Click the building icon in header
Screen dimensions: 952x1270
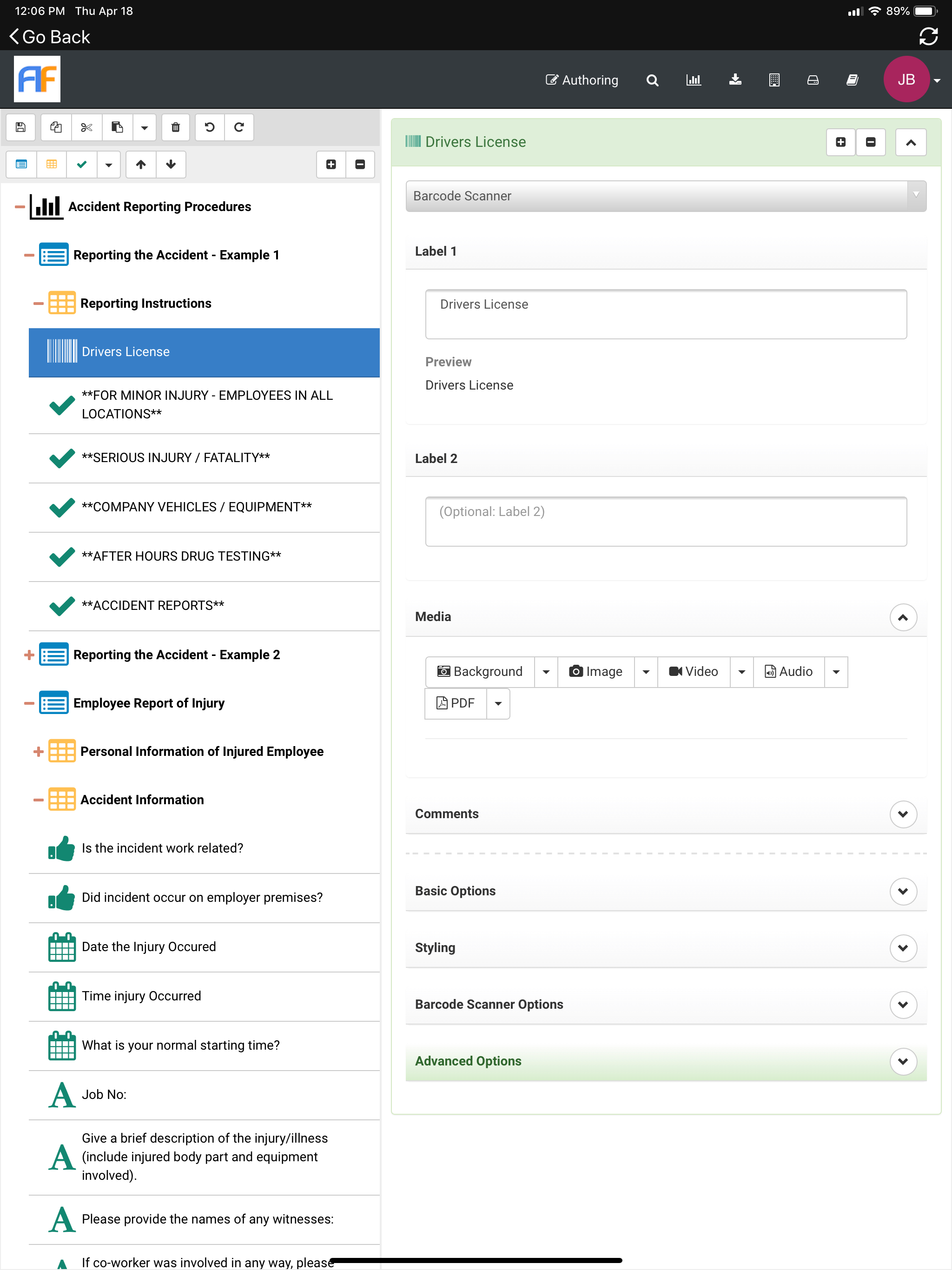tap(774, 80)
